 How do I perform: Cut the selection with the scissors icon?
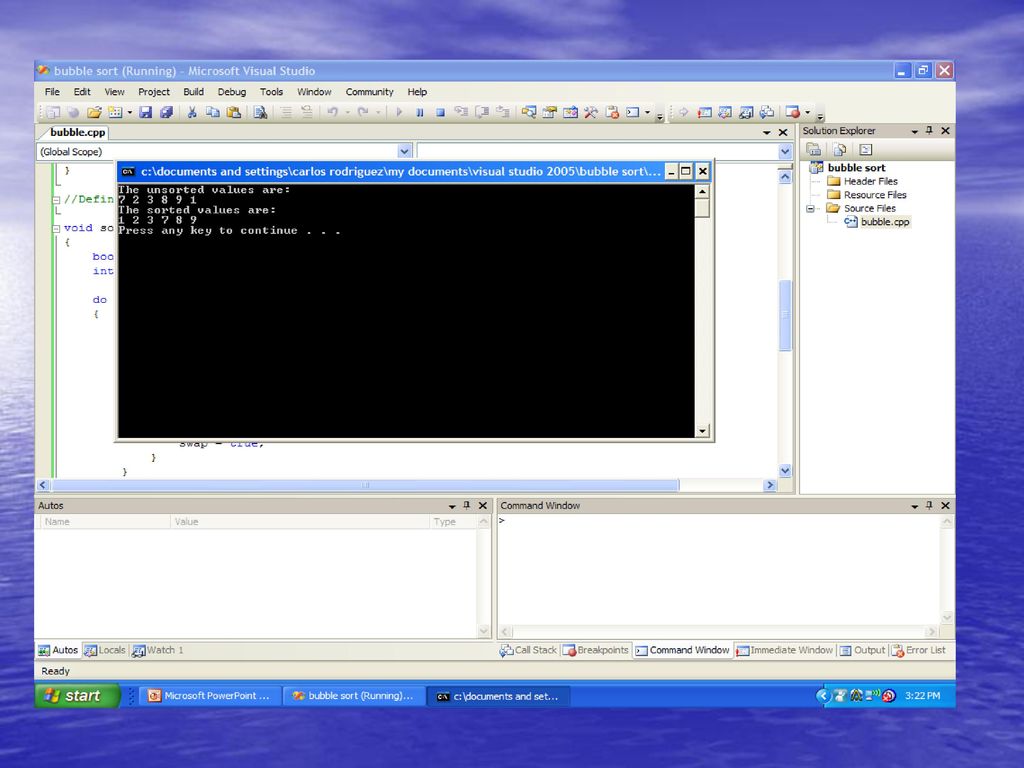point(192,112)
